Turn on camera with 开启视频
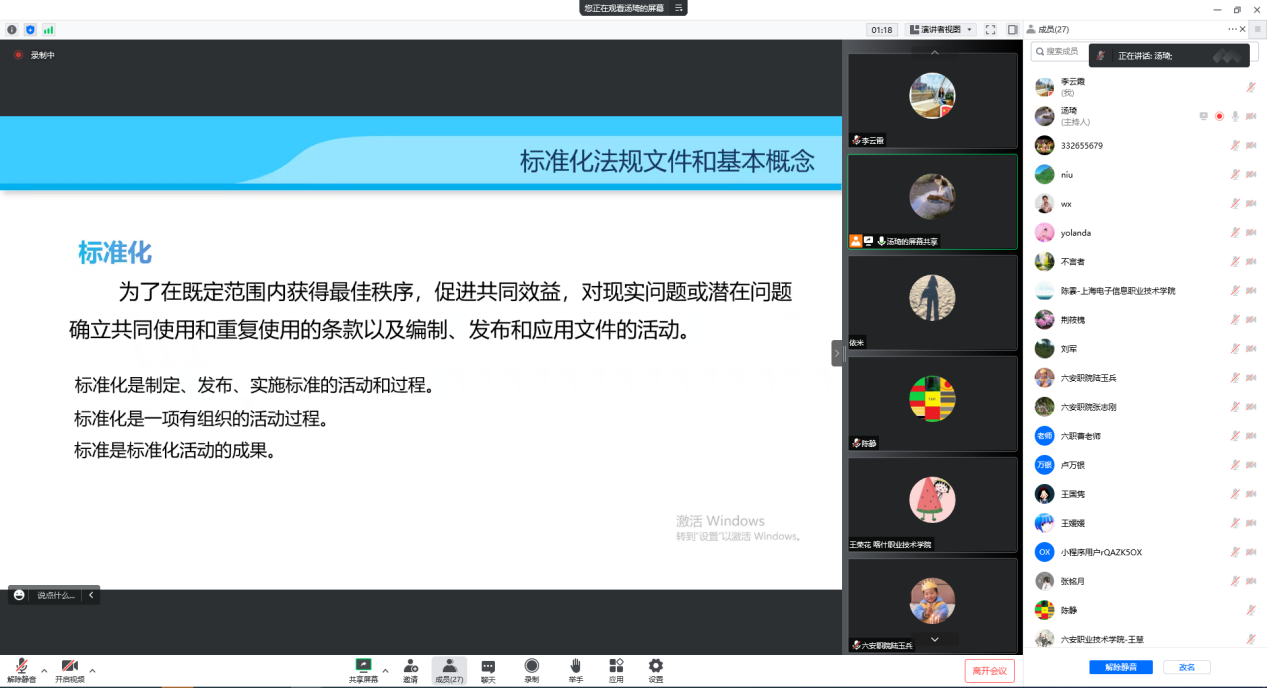 pyautogui.click(x=69, y=669)
